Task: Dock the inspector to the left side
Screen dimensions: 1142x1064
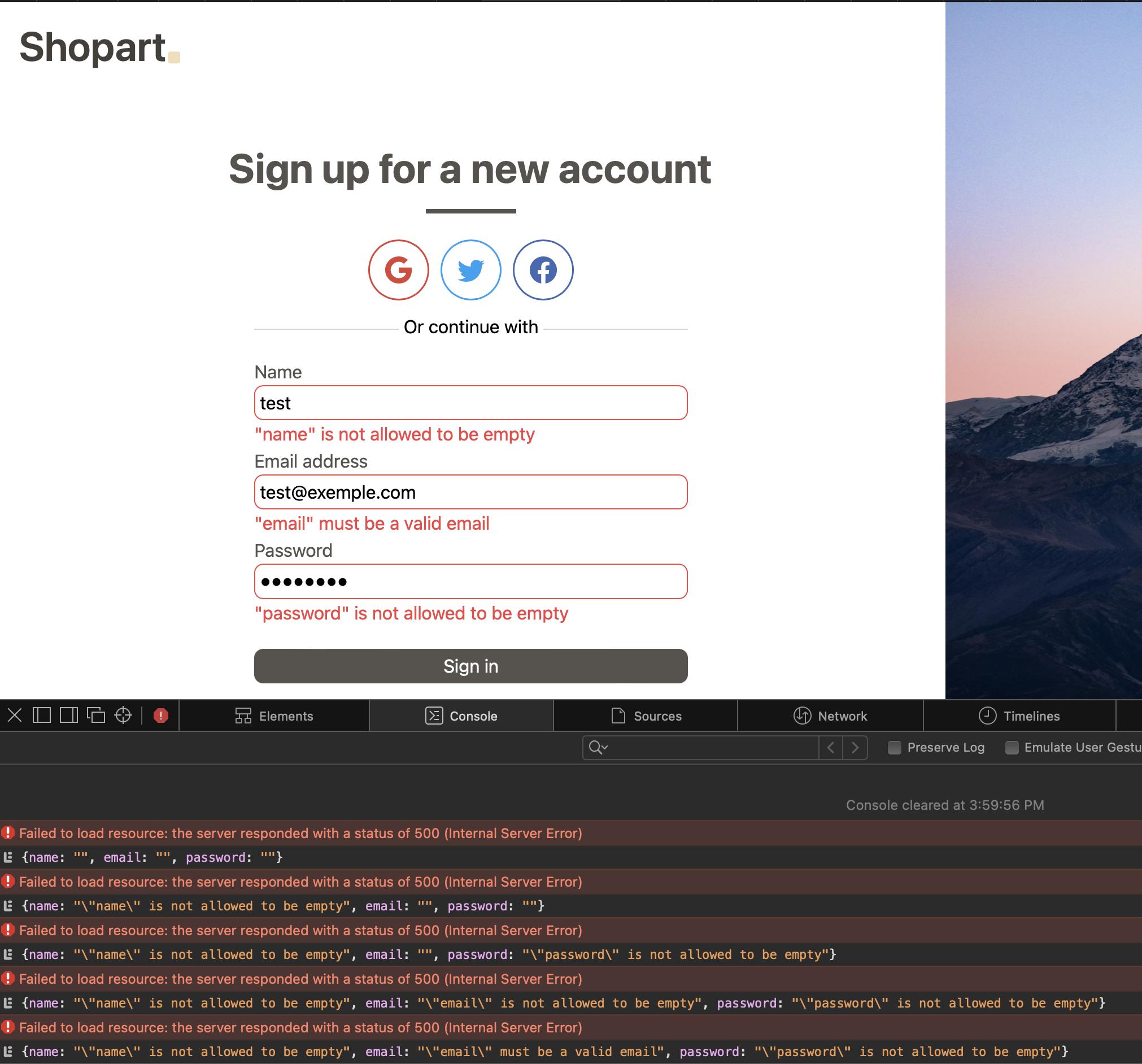Action: point(42,716)
